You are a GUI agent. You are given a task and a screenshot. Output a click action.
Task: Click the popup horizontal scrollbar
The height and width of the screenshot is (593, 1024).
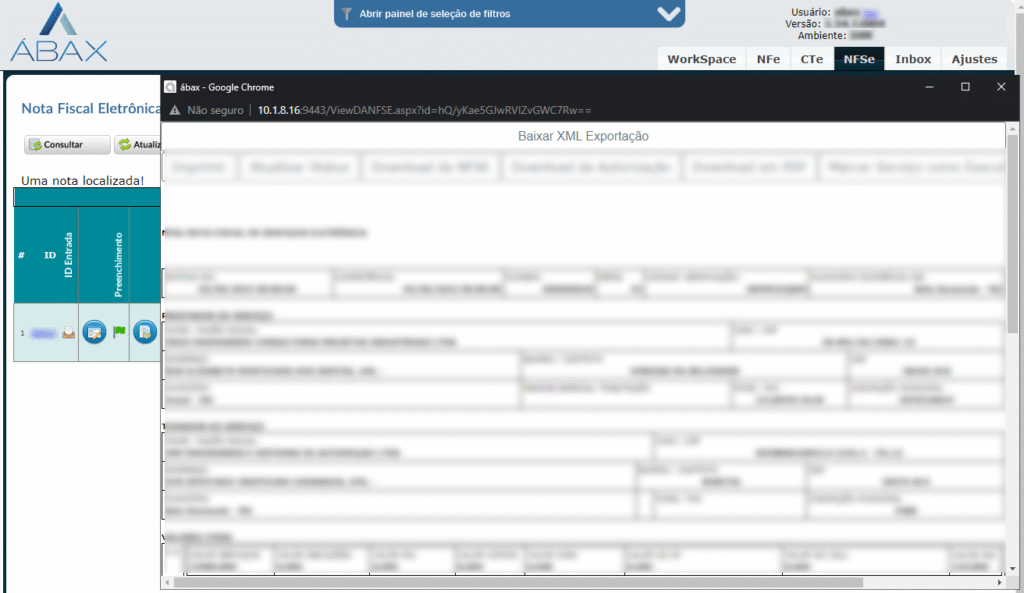tap(520, 582)
